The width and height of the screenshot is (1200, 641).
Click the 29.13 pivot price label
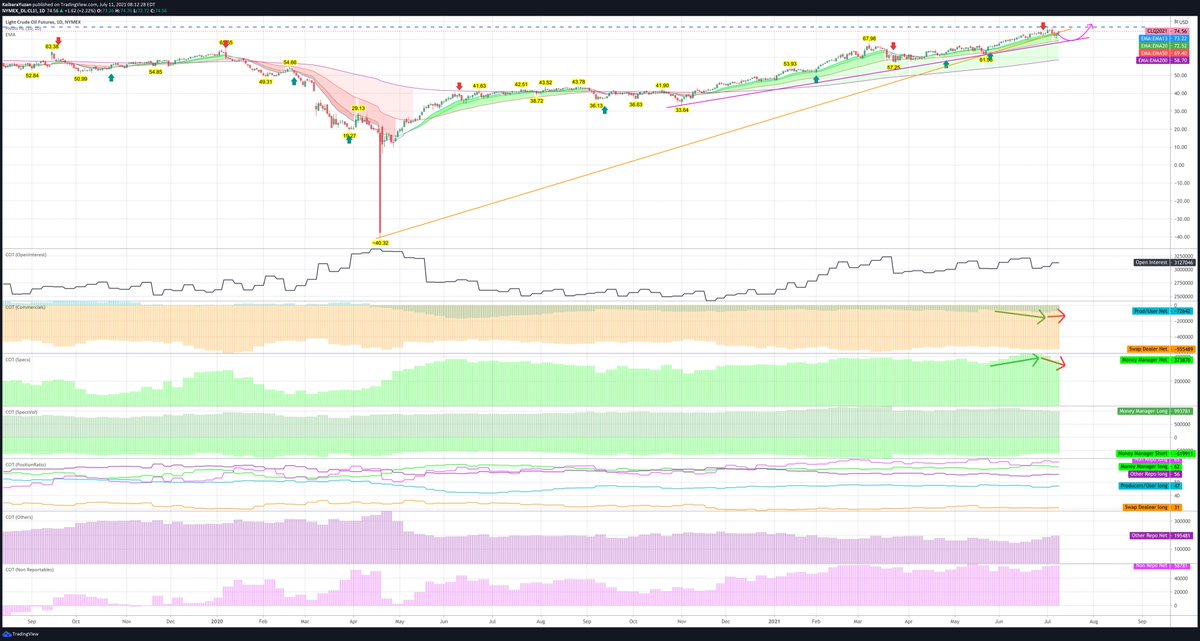point(358,106)
